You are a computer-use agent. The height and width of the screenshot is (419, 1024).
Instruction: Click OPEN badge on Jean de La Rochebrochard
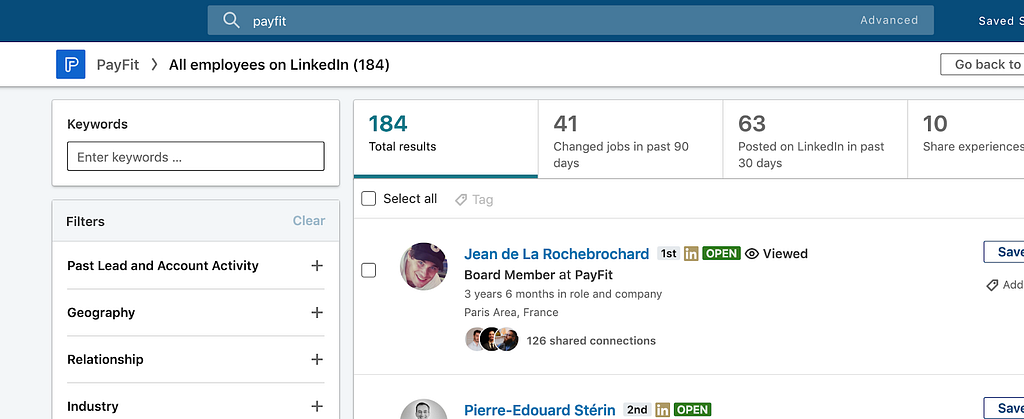[722, 253]
